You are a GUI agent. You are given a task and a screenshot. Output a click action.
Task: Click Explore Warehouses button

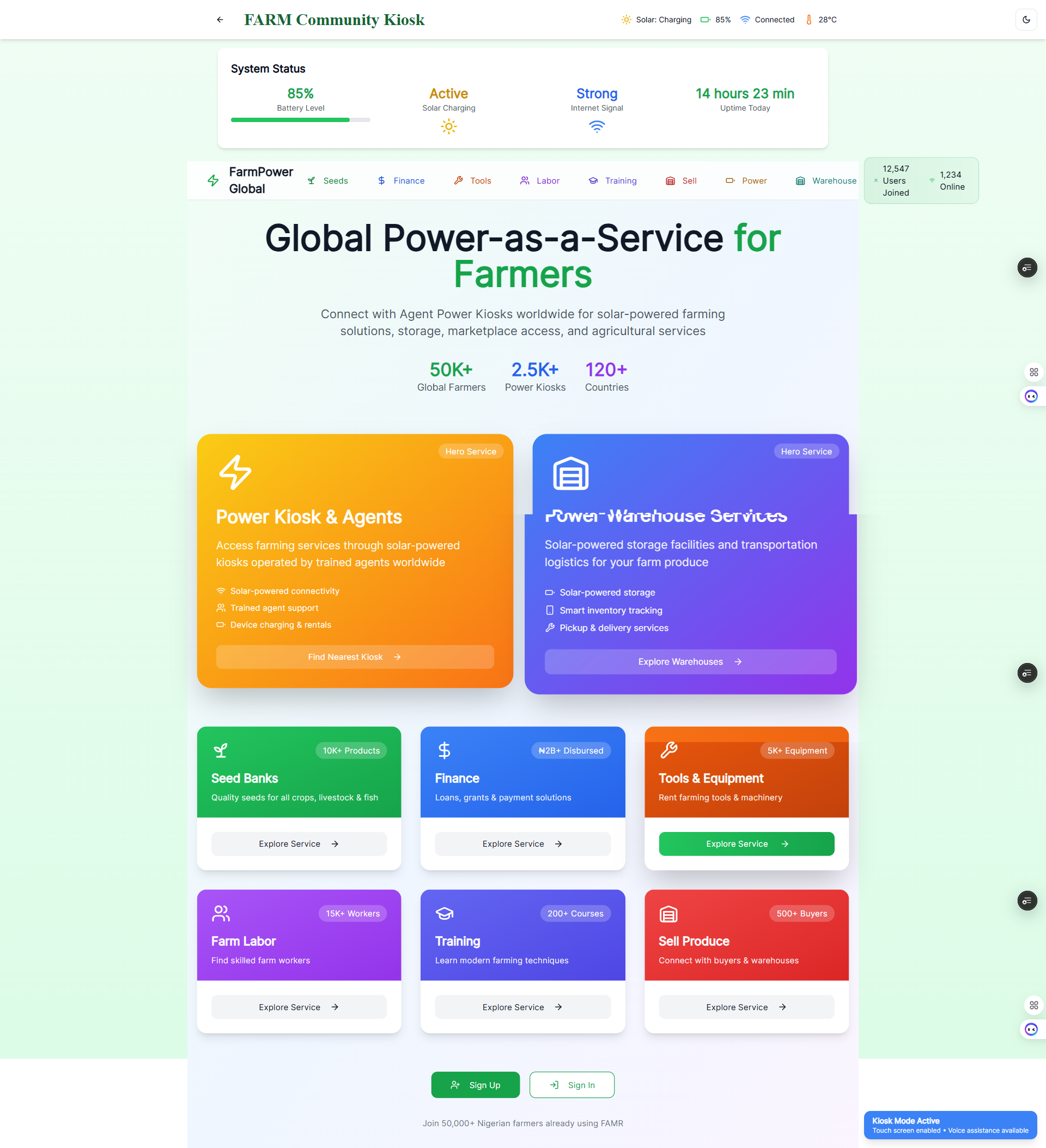pyautogui.click(x=690, y=661)
